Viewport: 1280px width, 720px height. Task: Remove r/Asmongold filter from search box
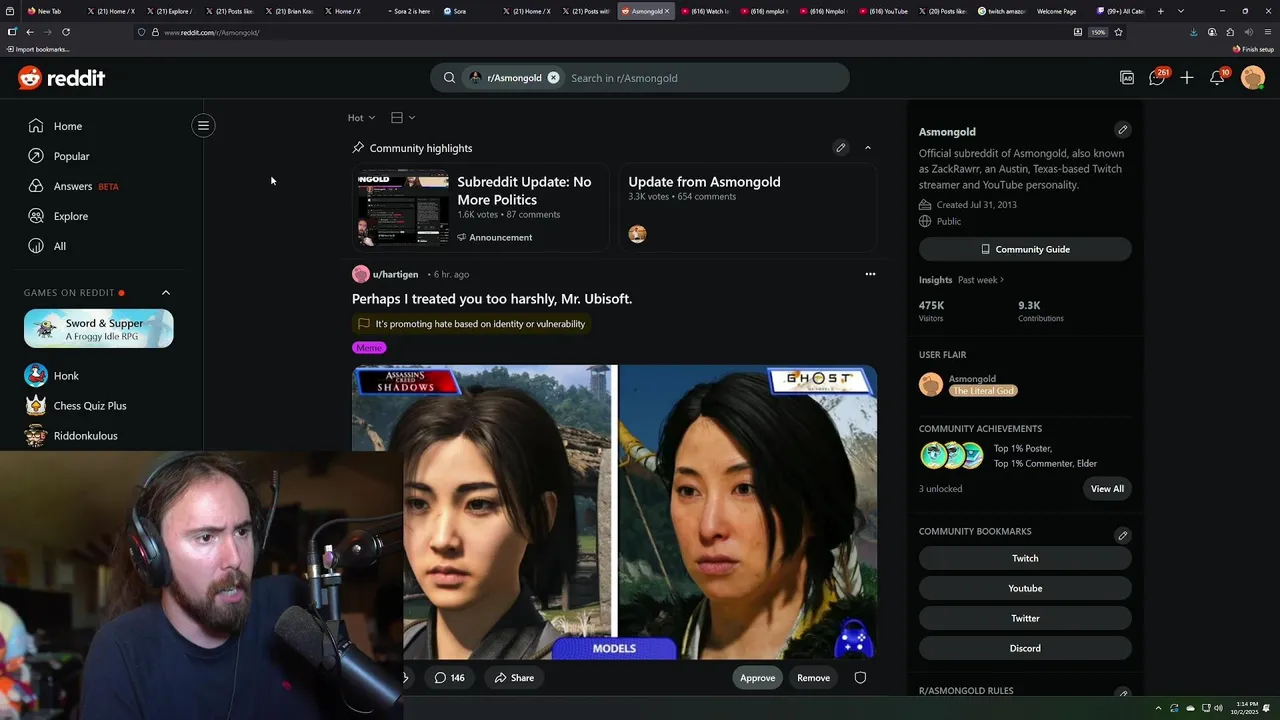pos(553,78)
